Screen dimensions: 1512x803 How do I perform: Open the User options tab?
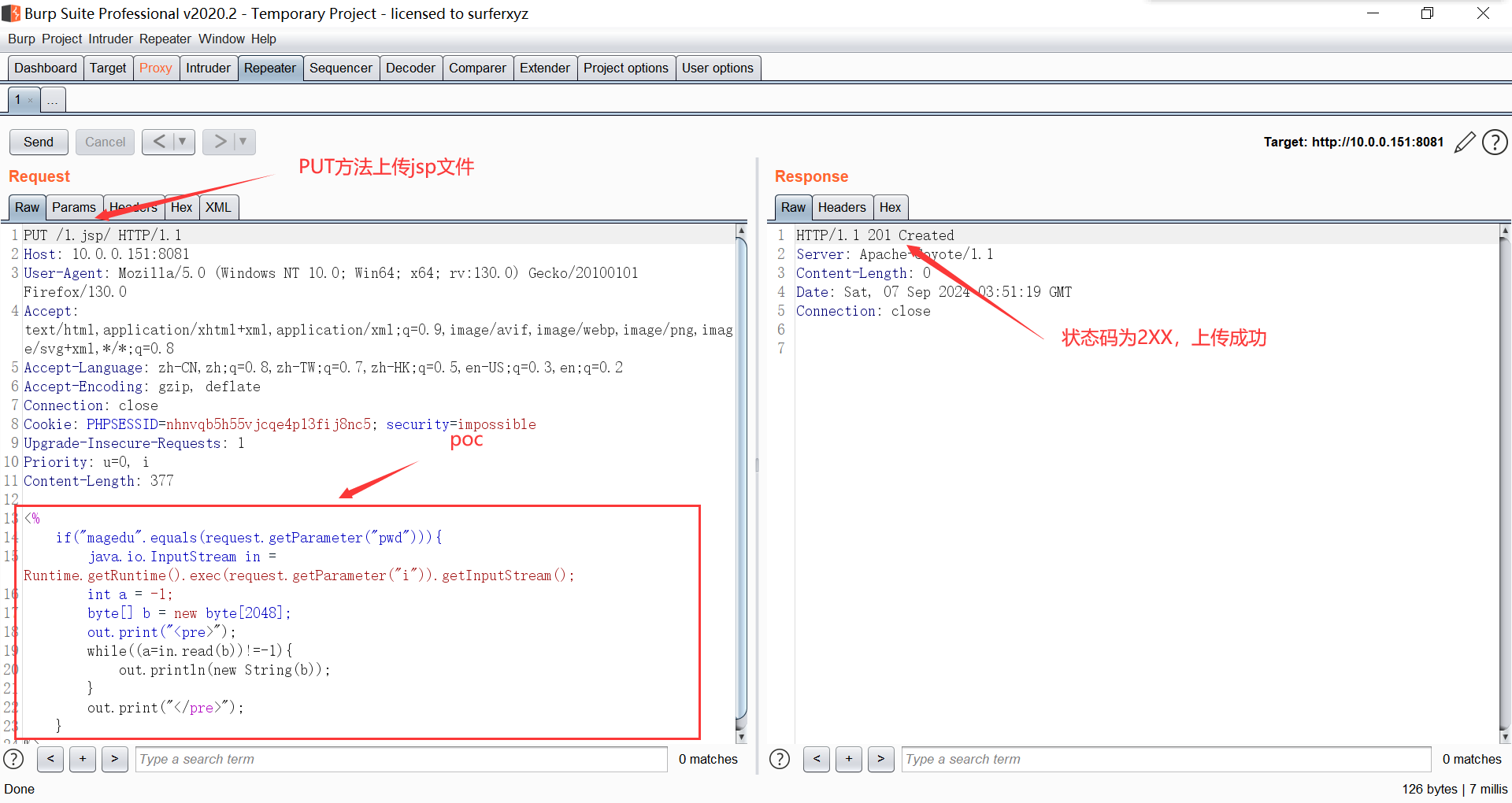point(717,68)
